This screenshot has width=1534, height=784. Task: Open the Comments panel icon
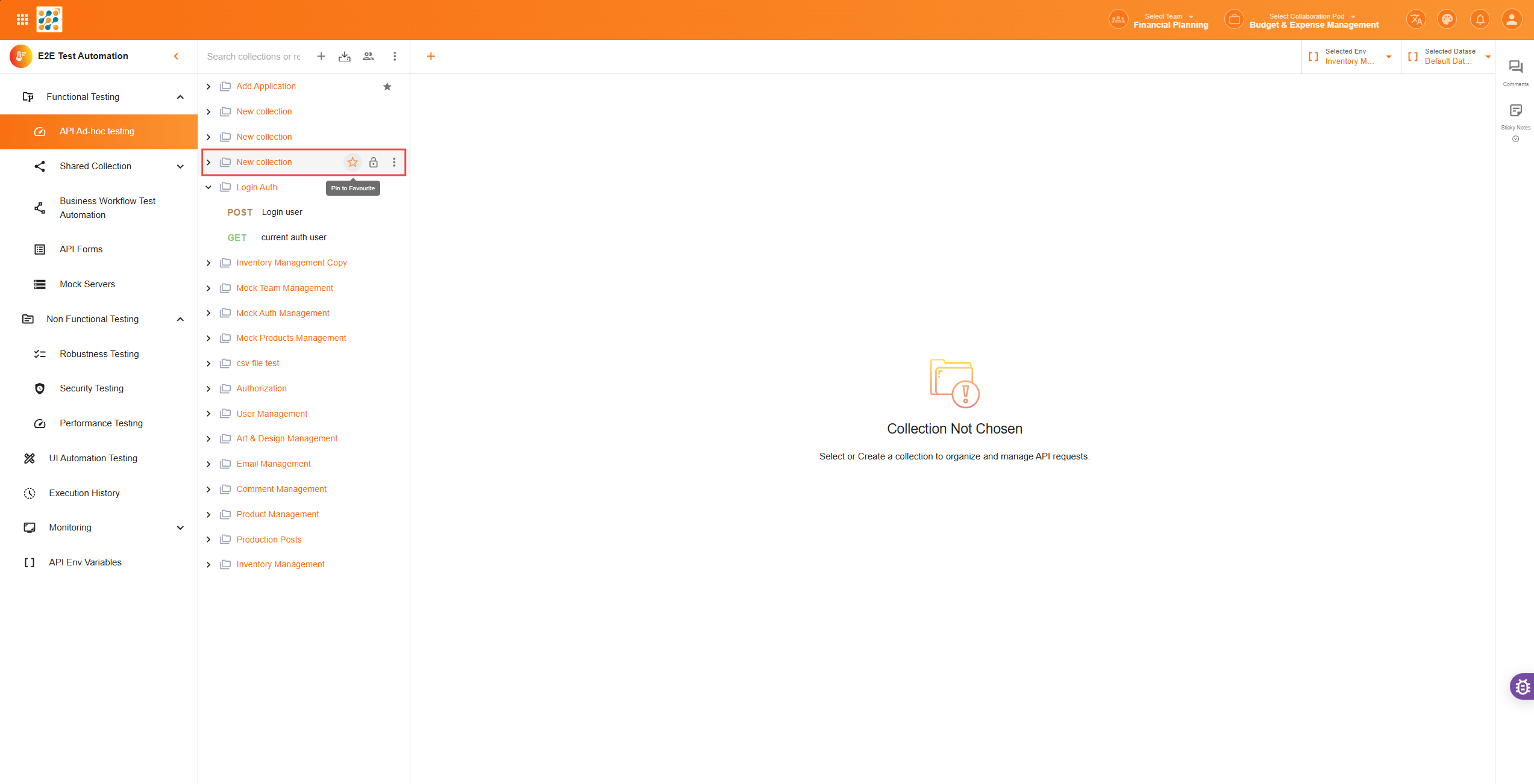pyautogui.click(x=1515, y=67)
